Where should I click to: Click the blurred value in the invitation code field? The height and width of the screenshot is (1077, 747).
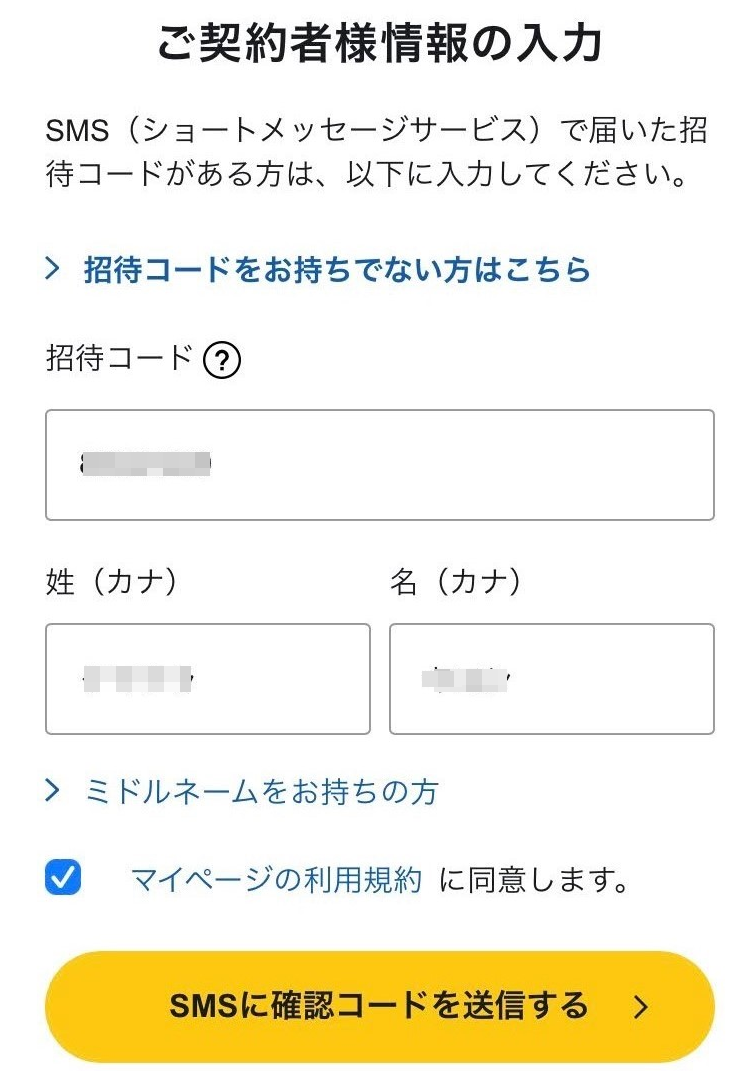[146, 464]
